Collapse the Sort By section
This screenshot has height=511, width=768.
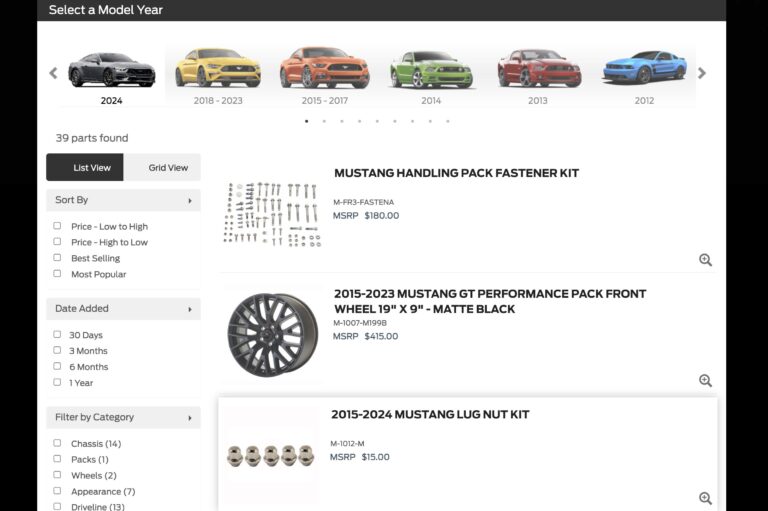click(x=123, y=200)
